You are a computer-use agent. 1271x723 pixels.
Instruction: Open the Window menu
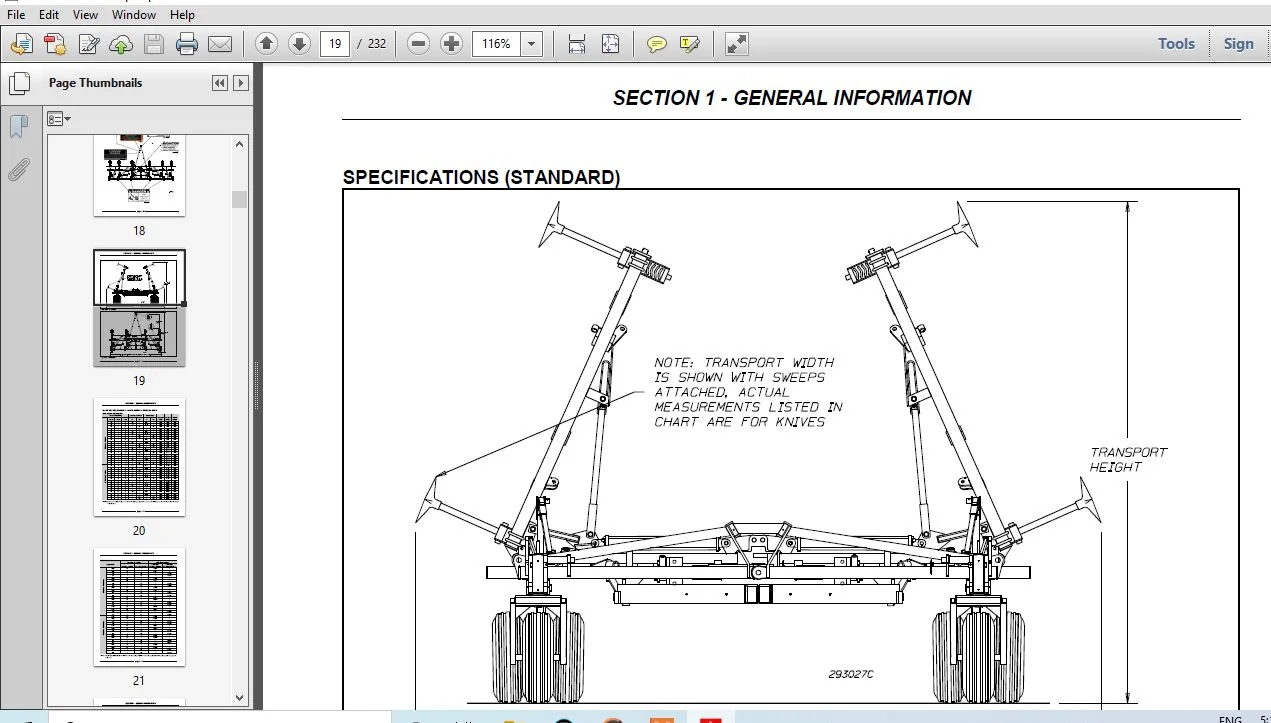click(x=134, y=15)
